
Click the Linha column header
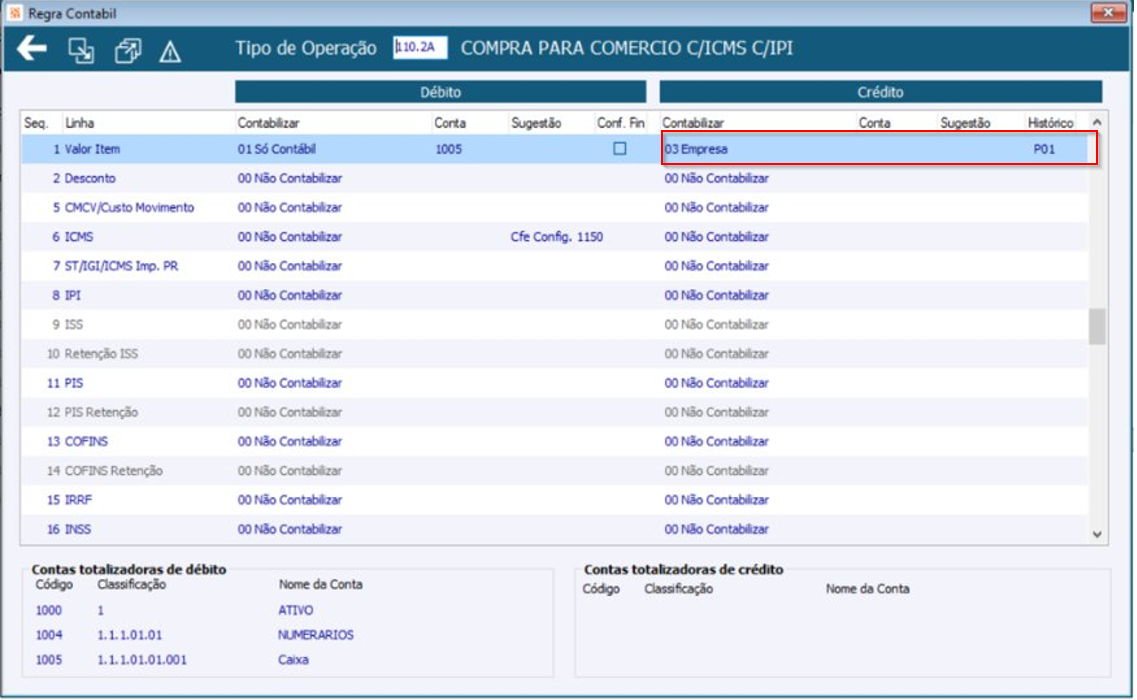[x=79, y=123]
